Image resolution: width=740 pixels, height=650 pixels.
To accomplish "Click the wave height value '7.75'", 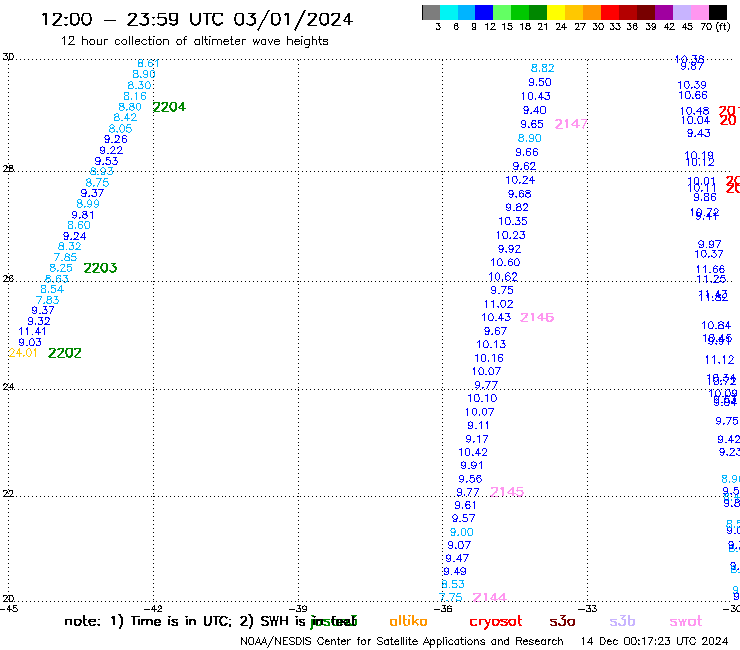I will (451, 597).
